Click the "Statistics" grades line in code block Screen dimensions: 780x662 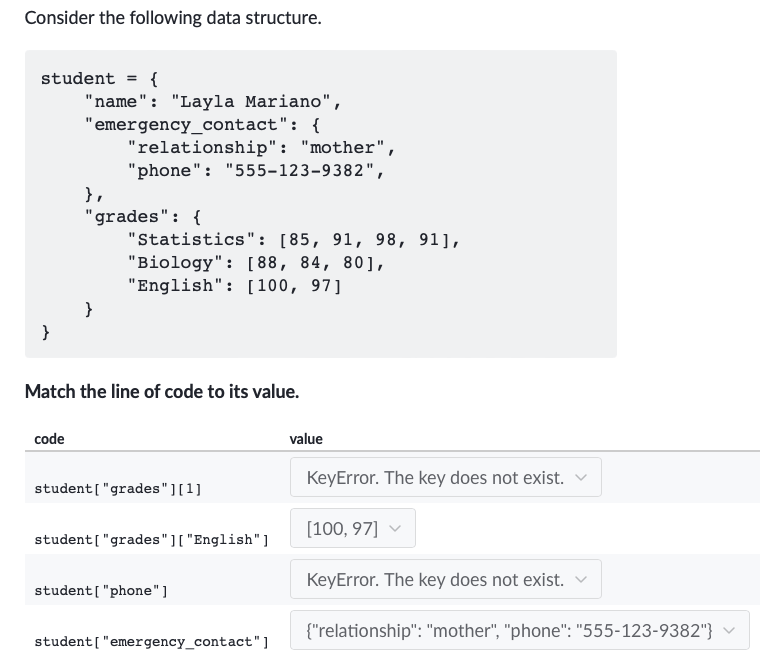click(x=293, y=240)
